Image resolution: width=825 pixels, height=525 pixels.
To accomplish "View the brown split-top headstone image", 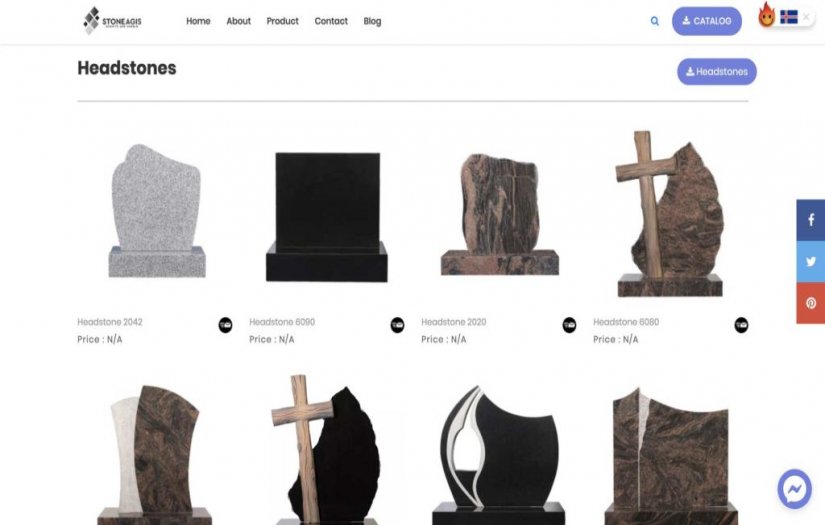I will pos(671,456).
